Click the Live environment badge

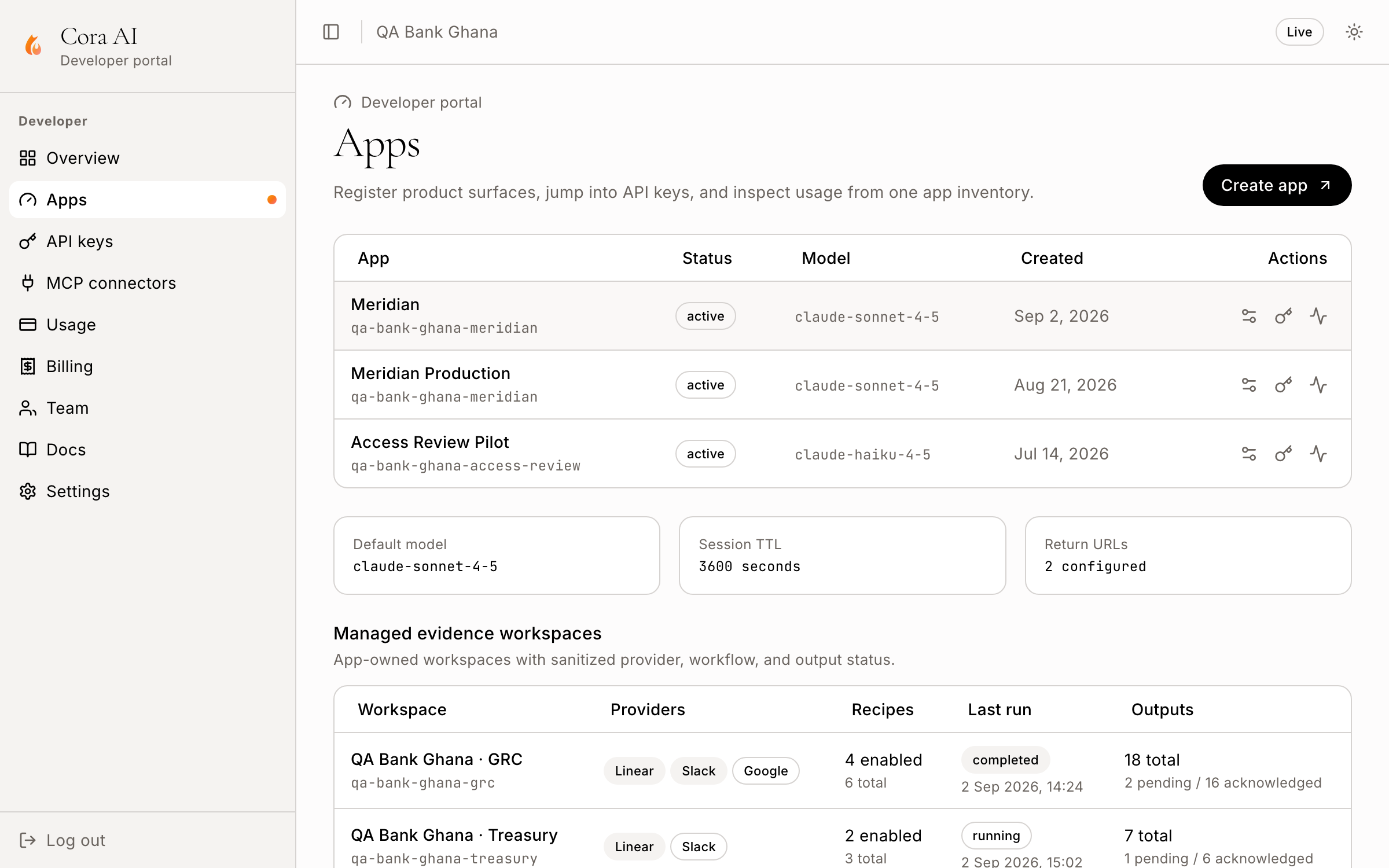click(x=1299, y=32)
